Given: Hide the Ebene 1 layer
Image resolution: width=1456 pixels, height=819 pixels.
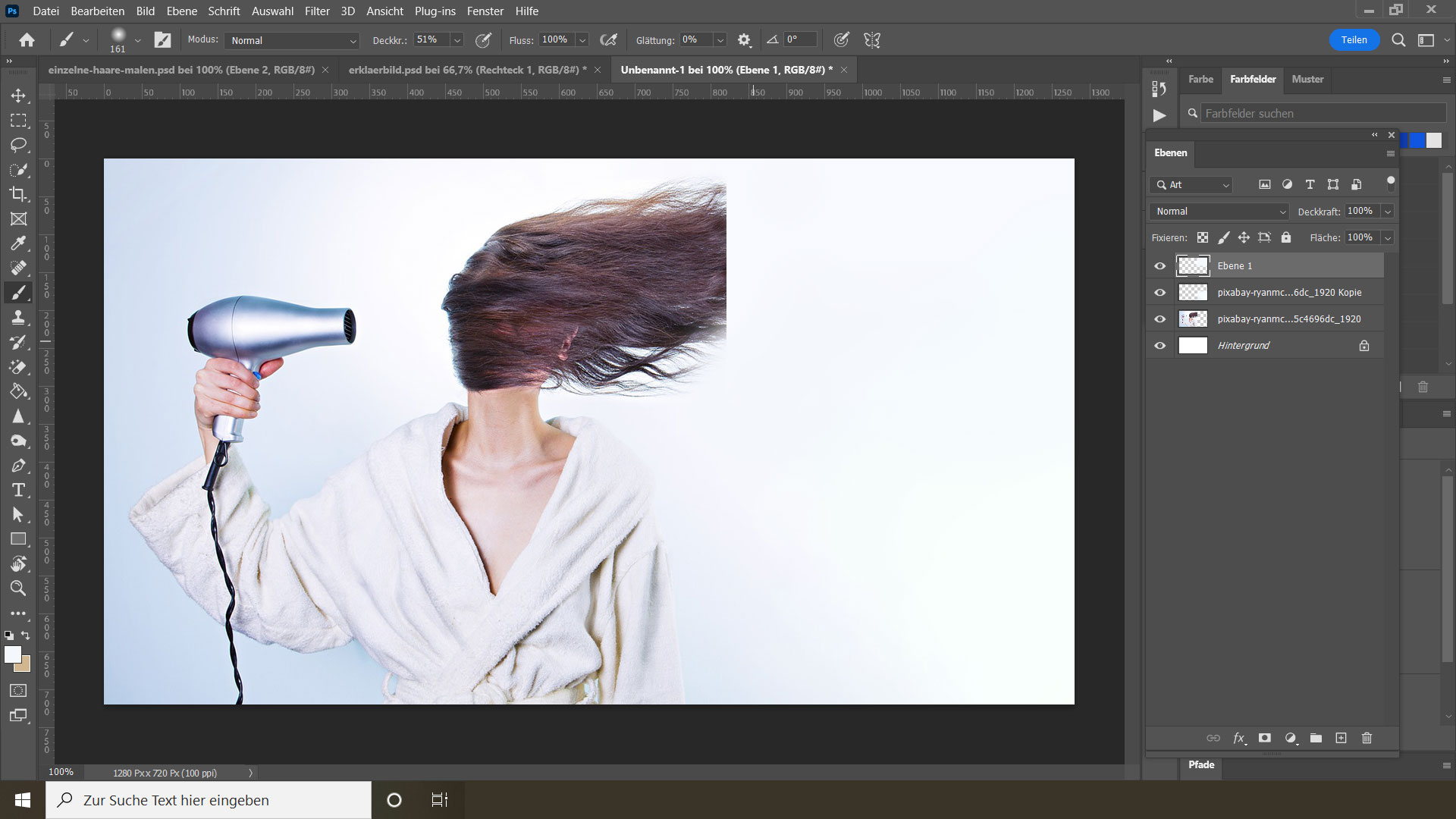Looking at the screenshot, I should pos(1159,266).
